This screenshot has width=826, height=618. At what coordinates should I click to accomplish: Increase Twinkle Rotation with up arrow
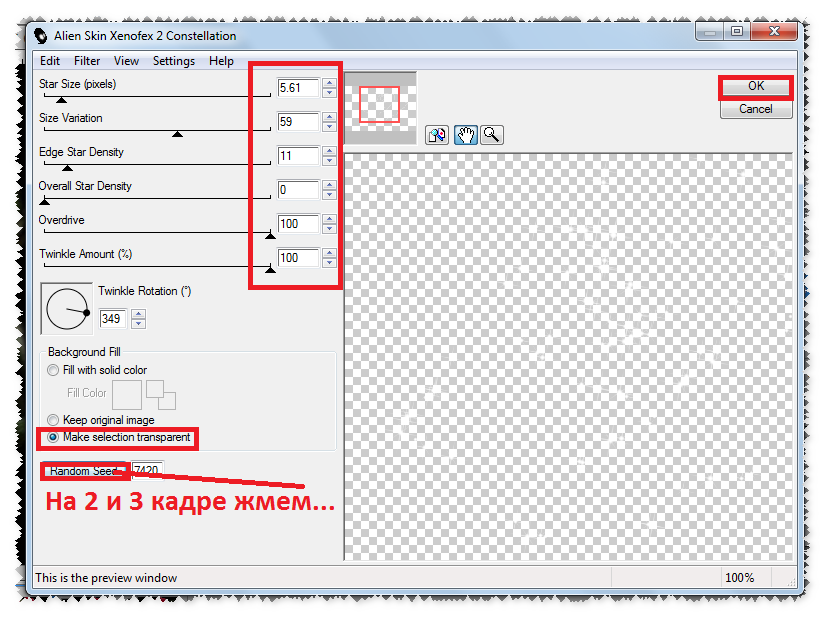click(138, 314)
